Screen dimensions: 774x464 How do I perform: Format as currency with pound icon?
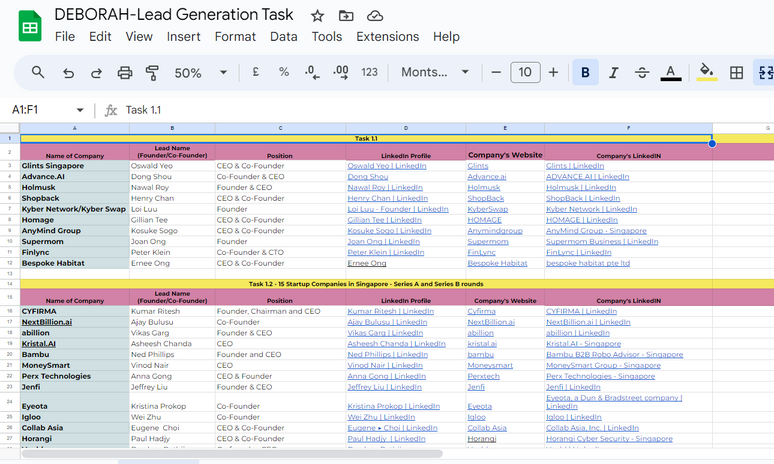255,72
